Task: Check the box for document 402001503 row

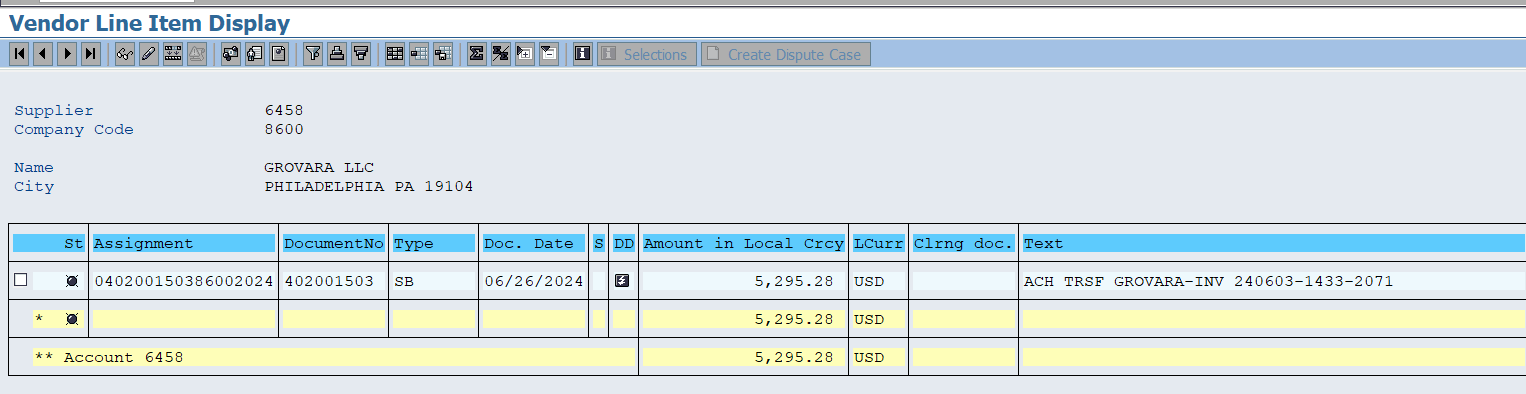Action: [20, 281]
